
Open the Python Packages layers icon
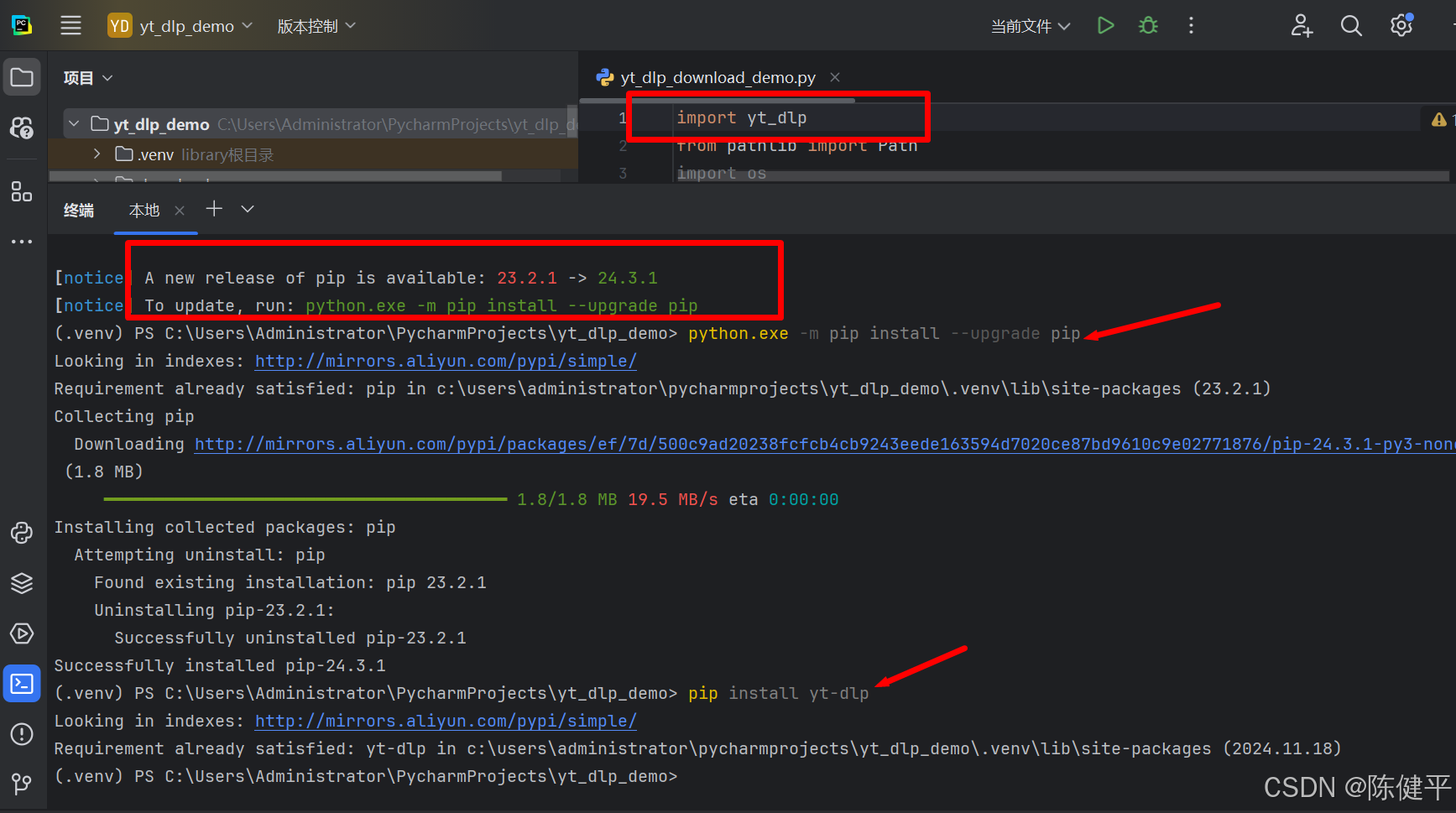point(22,583)
